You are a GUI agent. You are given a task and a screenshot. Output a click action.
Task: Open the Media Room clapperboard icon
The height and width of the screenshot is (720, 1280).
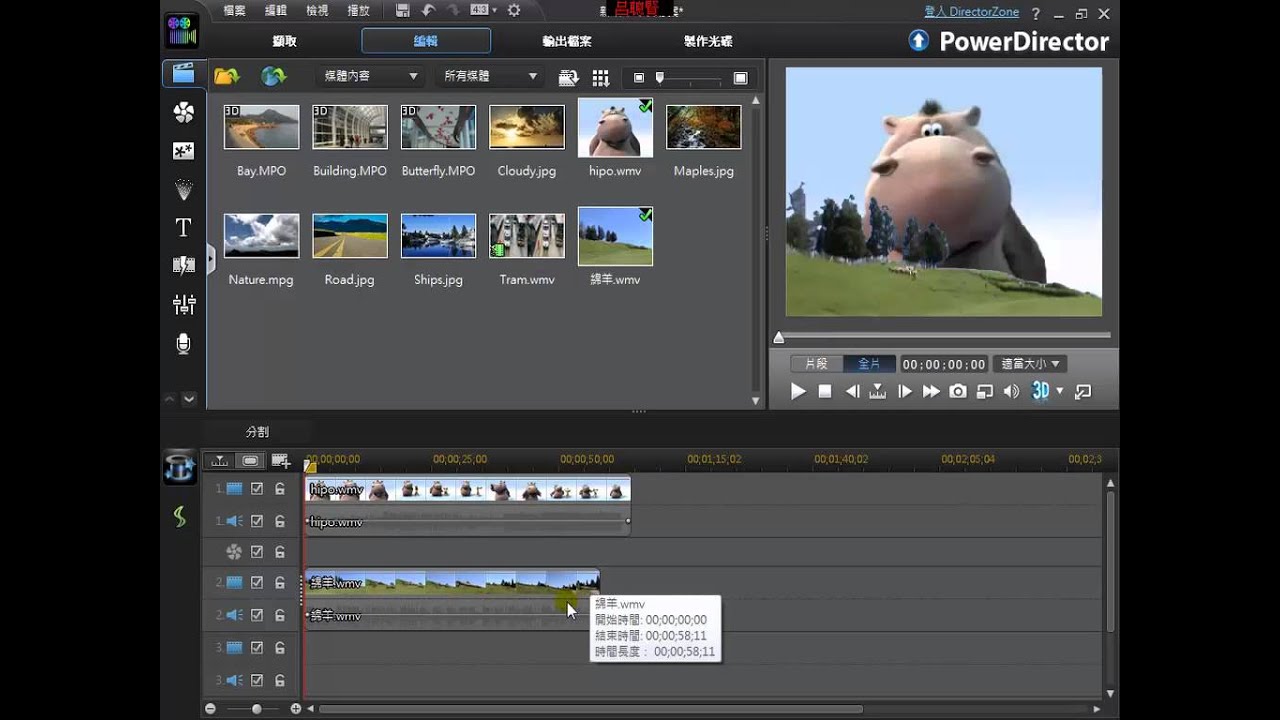(183, 73)
